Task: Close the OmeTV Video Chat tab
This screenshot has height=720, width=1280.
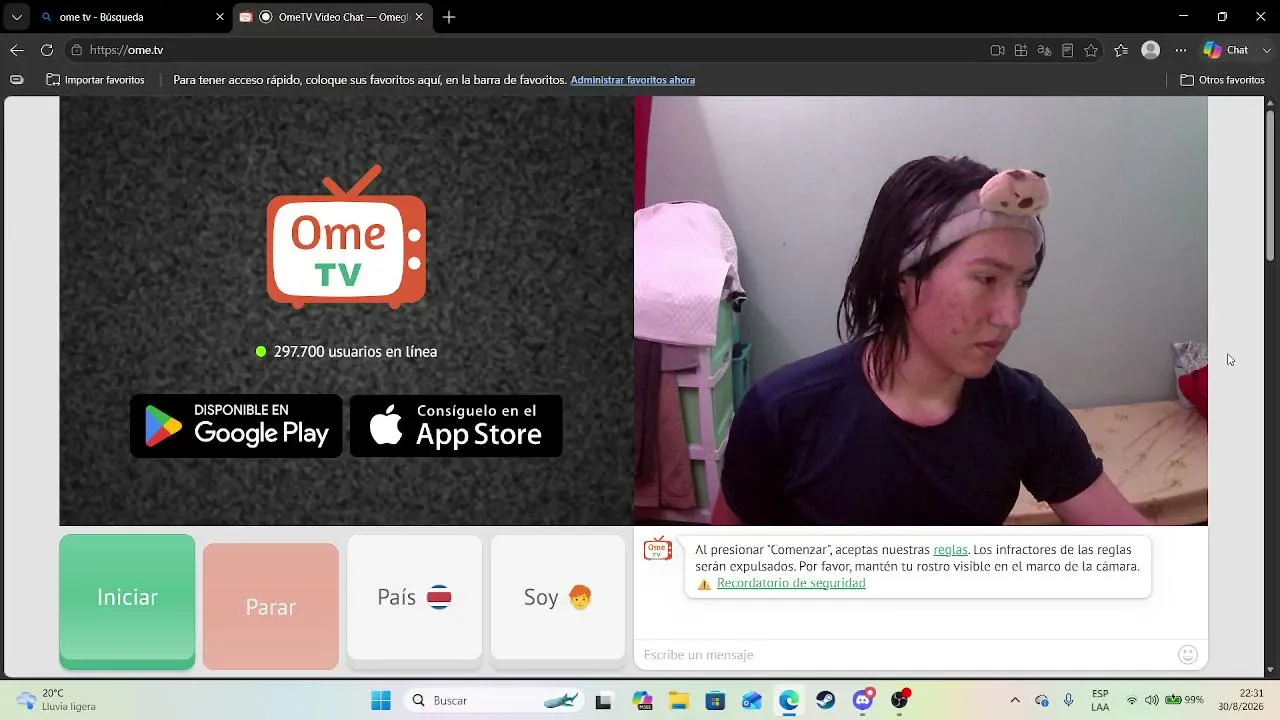Action: (x=420, y=17)
